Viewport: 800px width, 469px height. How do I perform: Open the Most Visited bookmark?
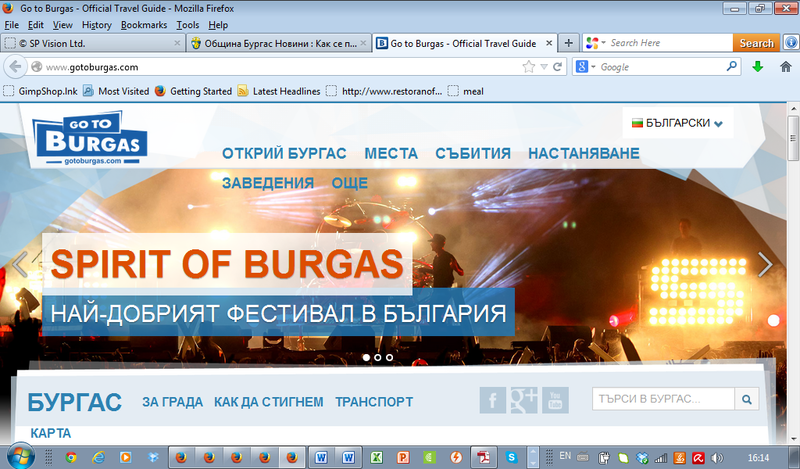[116, 91]
